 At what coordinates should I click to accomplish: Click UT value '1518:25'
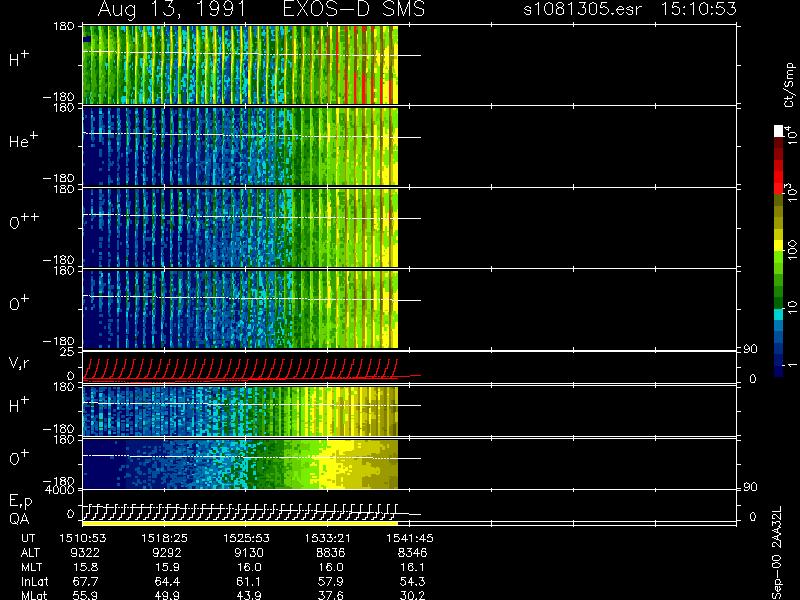164,538
